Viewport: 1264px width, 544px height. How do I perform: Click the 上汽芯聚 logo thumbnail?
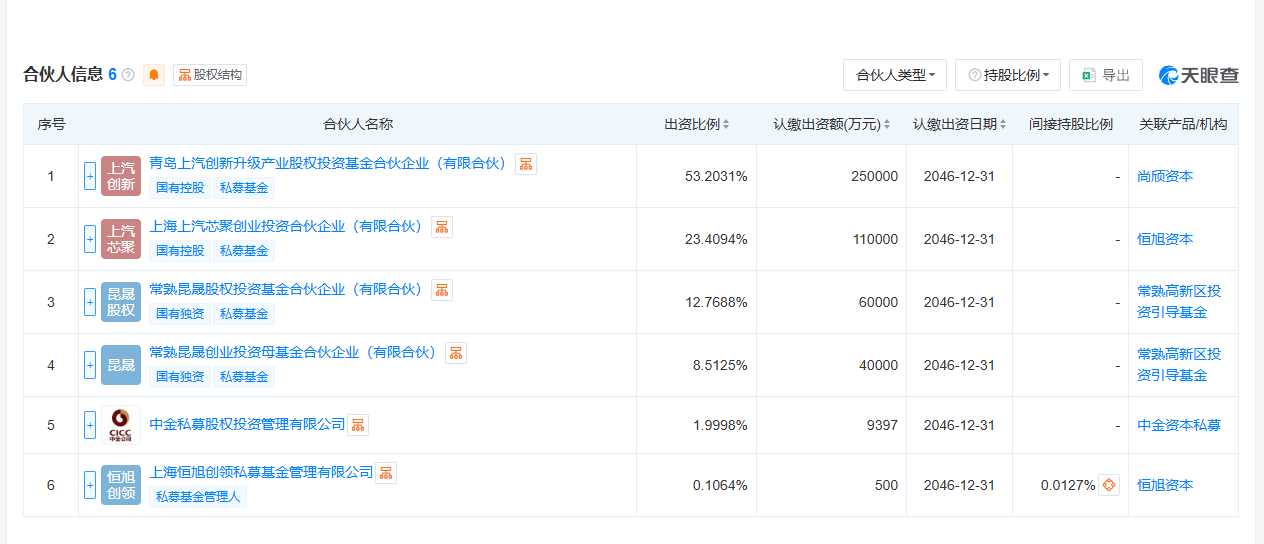pyautogui.click(x=121, y=239)
